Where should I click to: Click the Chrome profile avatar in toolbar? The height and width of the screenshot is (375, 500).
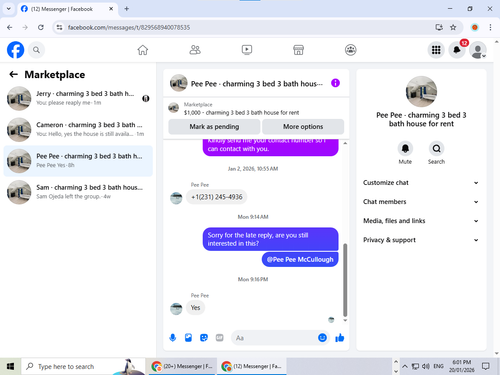click(x=475, y=27)
